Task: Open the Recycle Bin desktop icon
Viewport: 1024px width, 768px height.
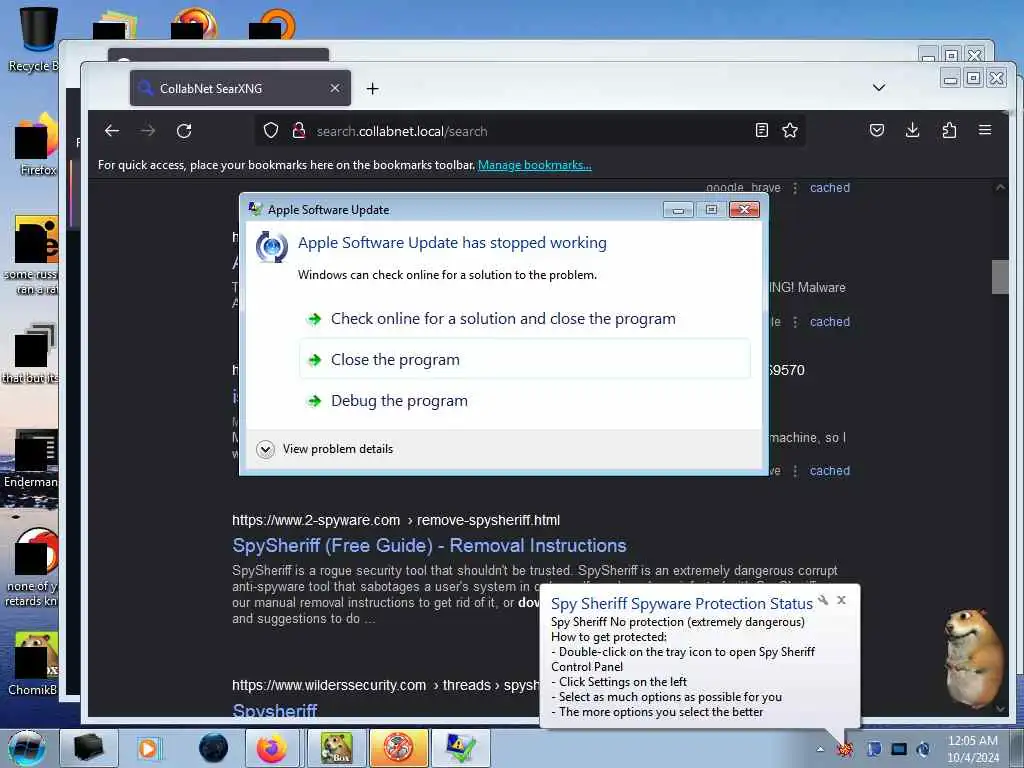Action: 37,39
